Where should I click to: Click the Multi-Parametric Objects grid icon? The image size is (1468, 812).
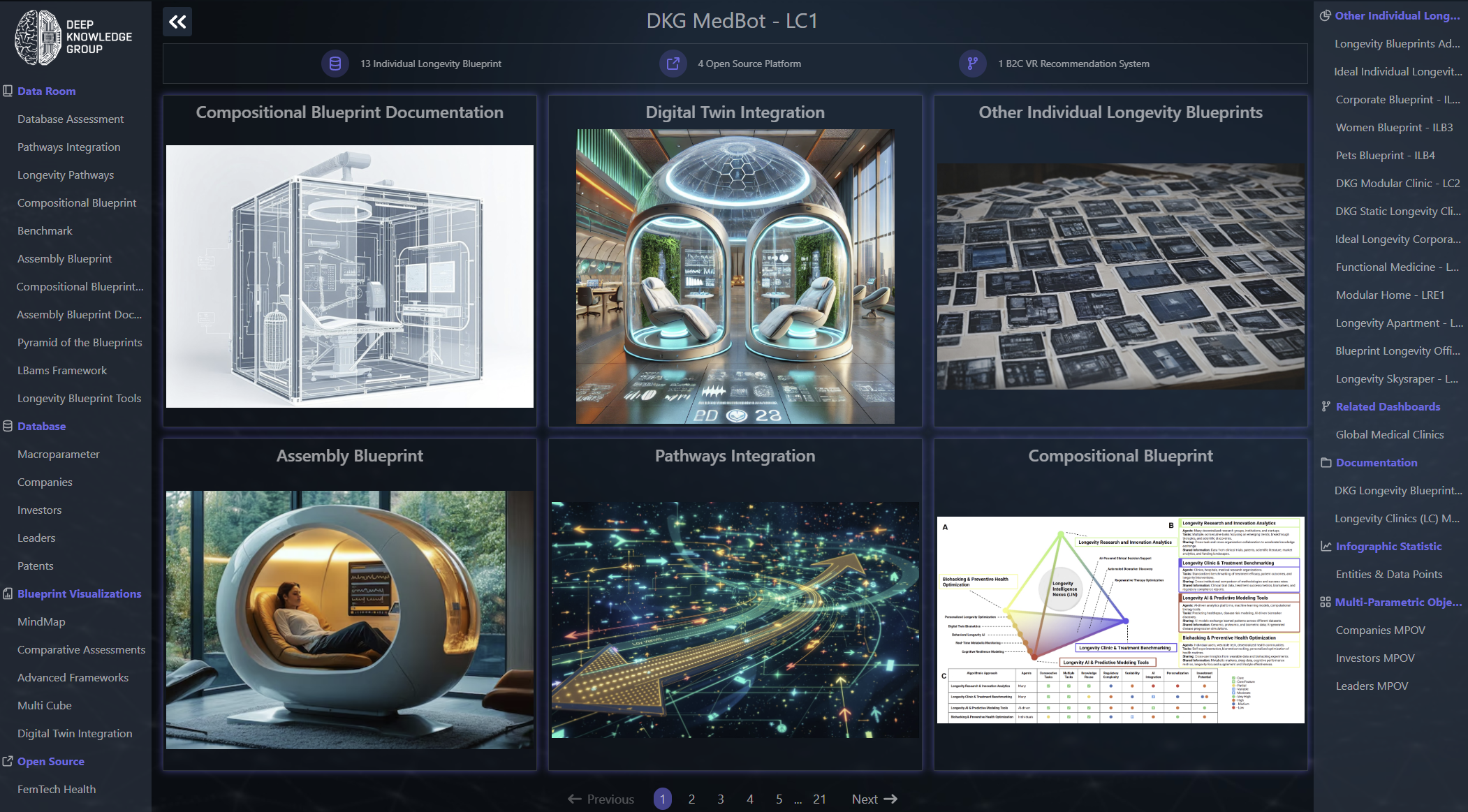(x=1325, y=602)
